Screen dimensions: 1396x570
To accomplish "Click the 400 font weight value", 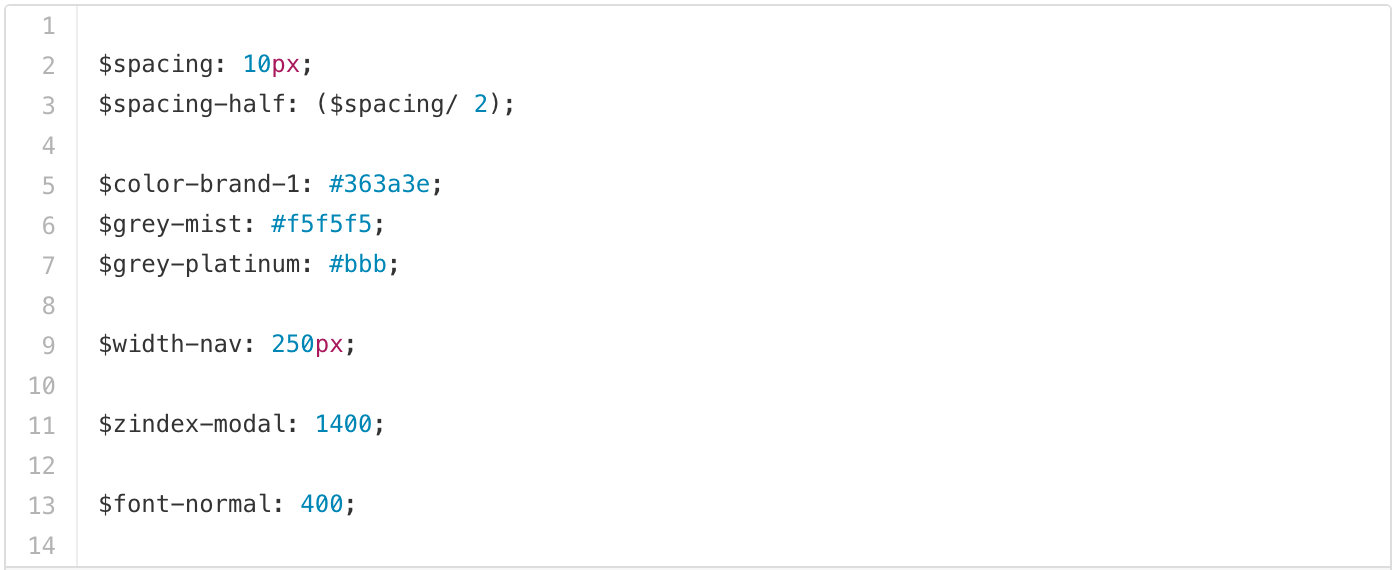I will click(321, 505).
